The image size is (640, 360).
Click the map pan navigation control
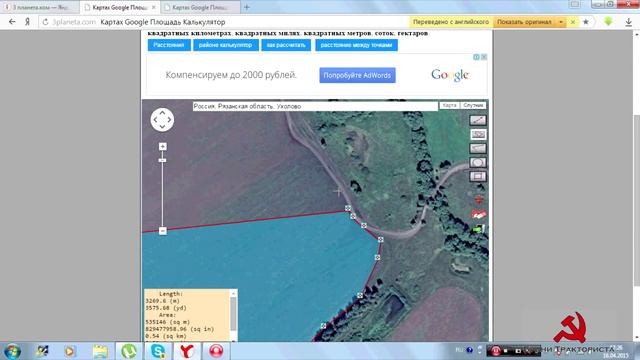(162, 120)
